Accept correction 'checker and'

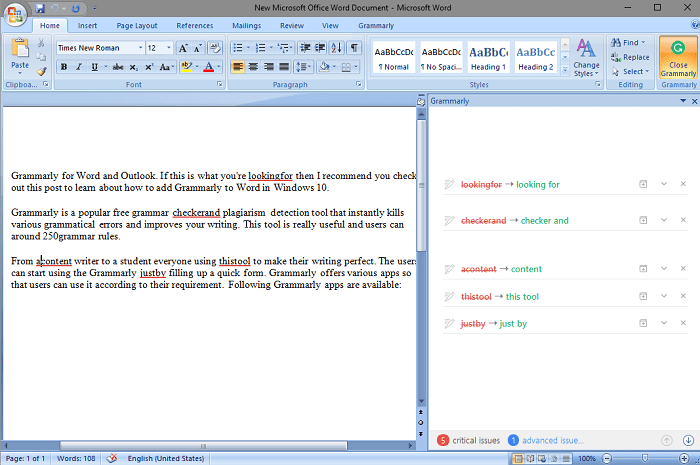pos(545,220)
